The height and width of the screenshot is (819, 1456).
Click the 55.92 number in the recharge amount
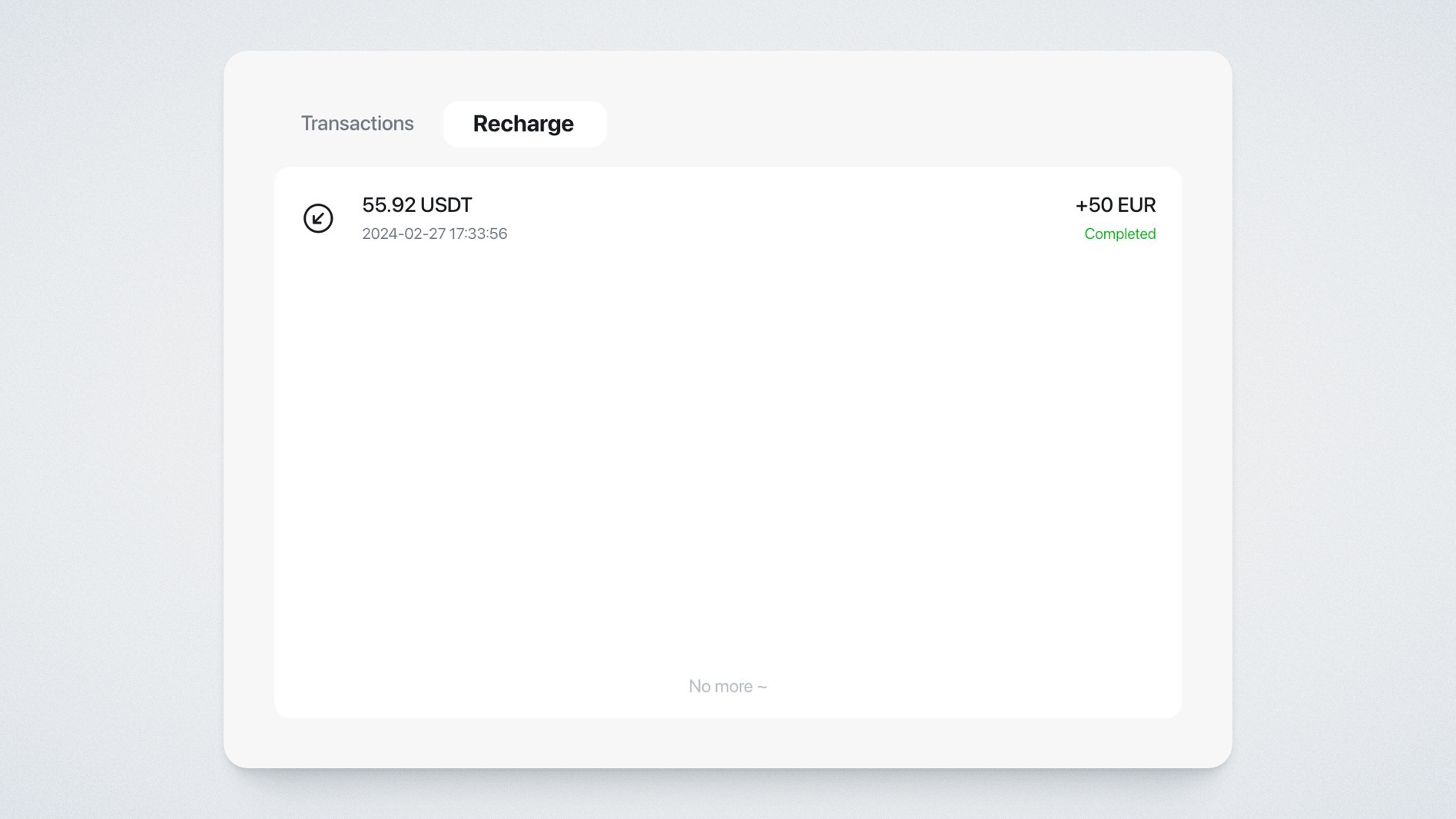click(x=388, y=205)
